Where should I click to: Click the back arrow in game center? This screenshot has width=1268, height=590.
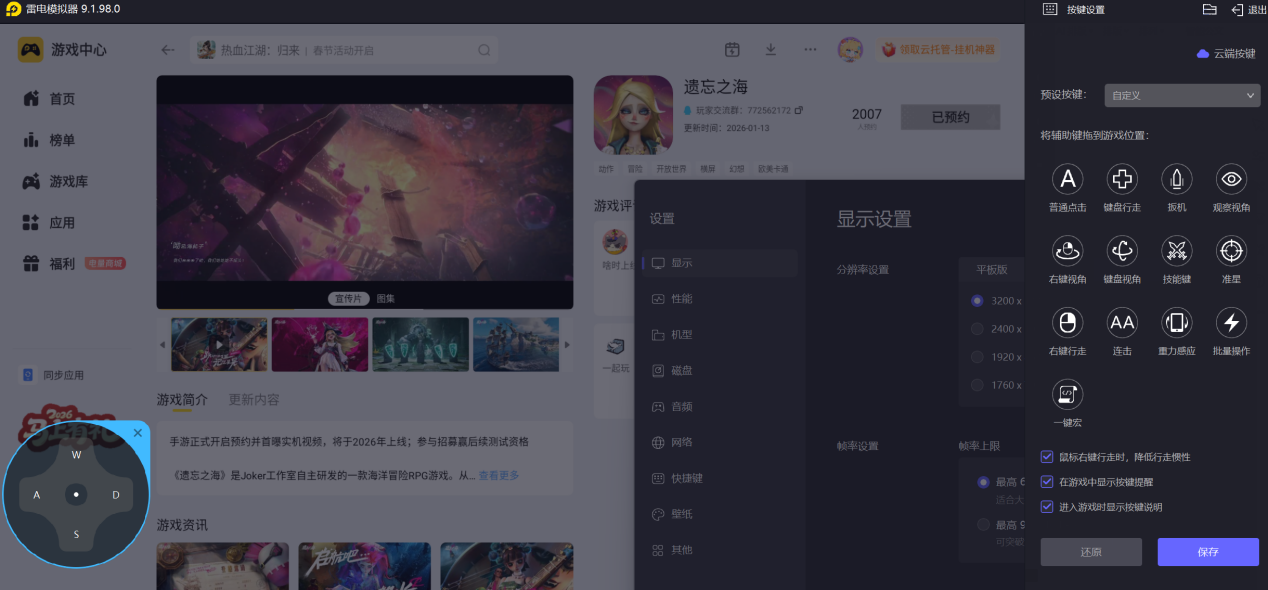pyautogui.click(x=168, y=50)
